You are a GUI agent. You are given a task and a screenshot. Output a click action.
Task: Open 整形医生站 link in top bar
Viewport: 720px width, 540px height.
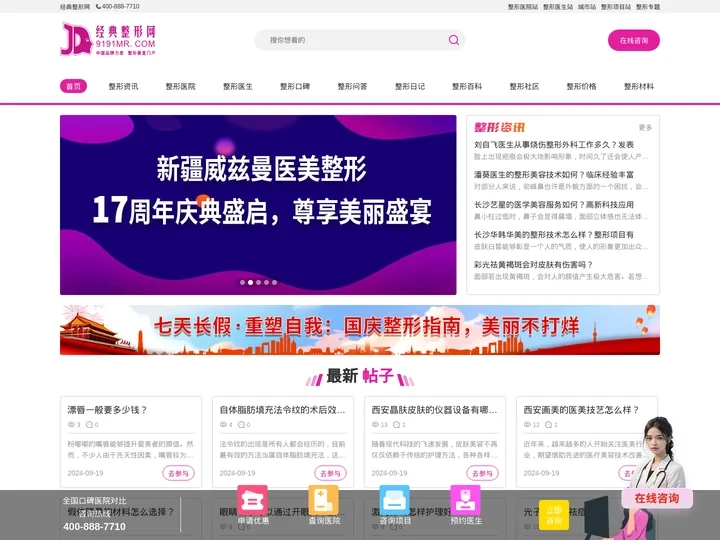point(558,7)
